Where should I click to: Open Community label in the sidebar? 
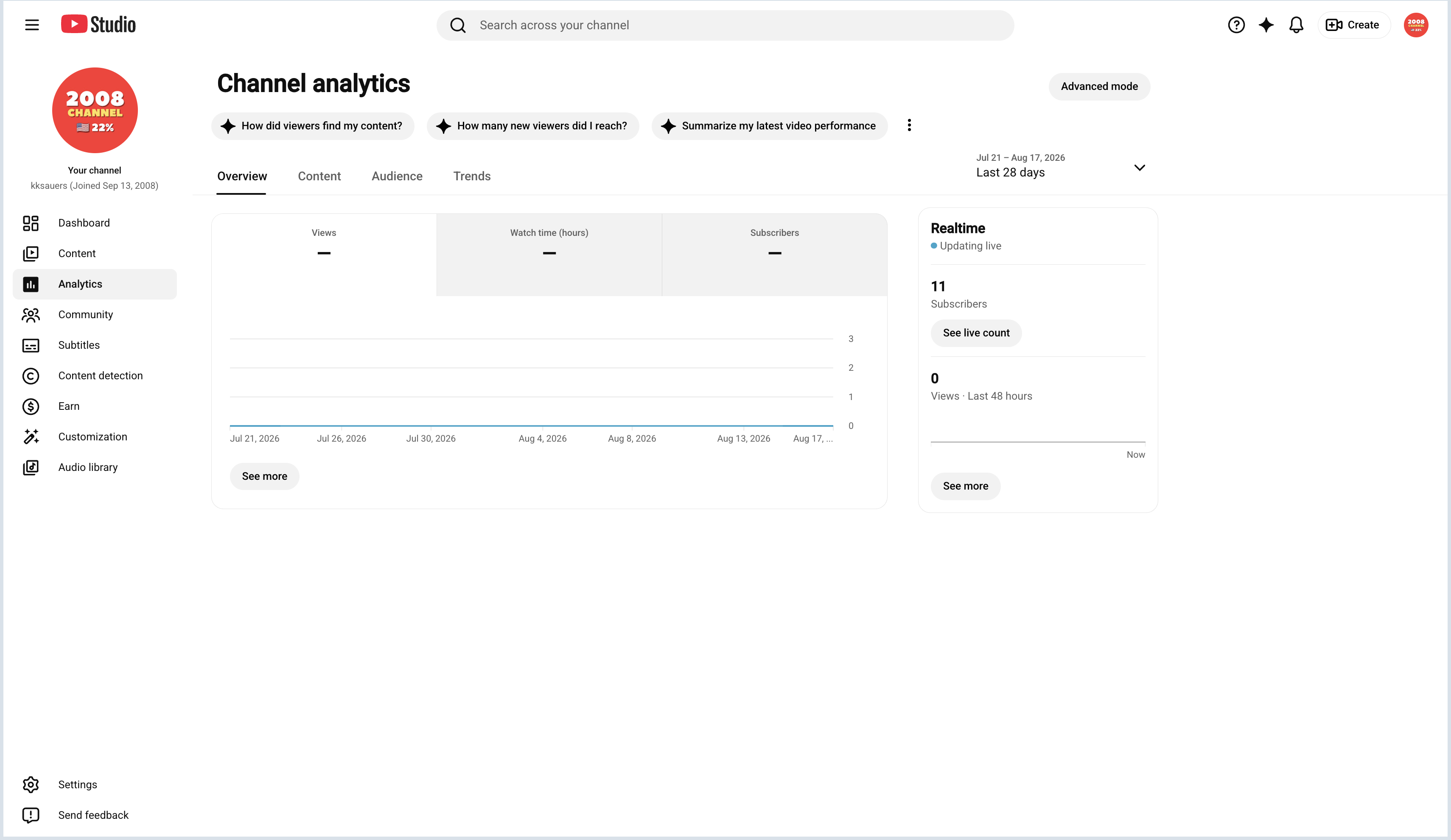(86, 314)
